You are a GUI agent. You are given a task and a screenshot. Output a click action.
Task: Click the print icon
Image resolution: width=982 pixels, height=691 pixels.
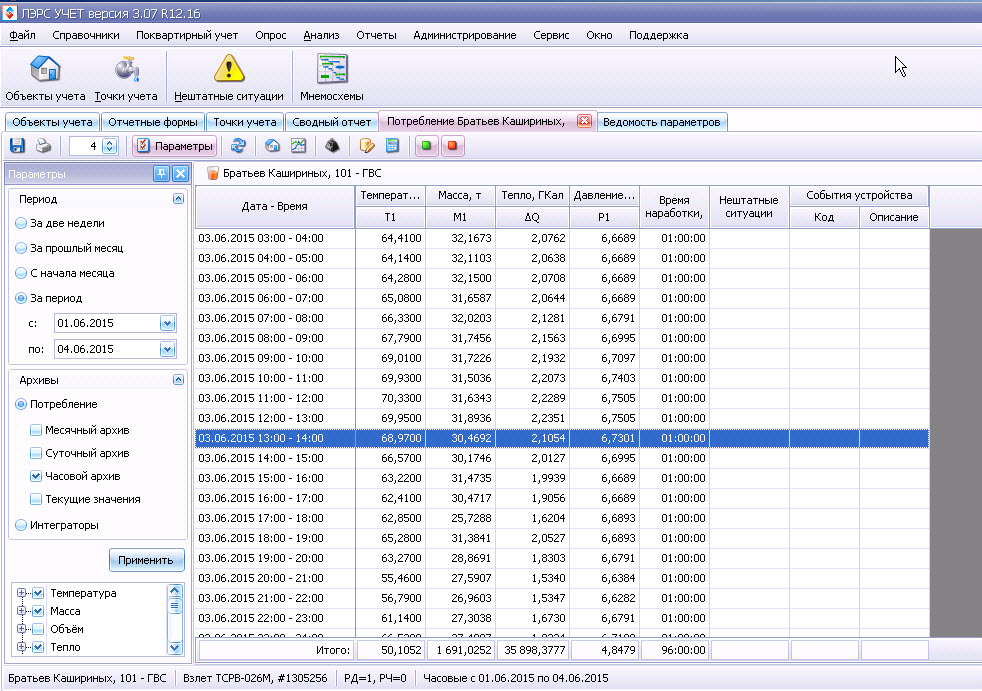[x=43, y=146]
